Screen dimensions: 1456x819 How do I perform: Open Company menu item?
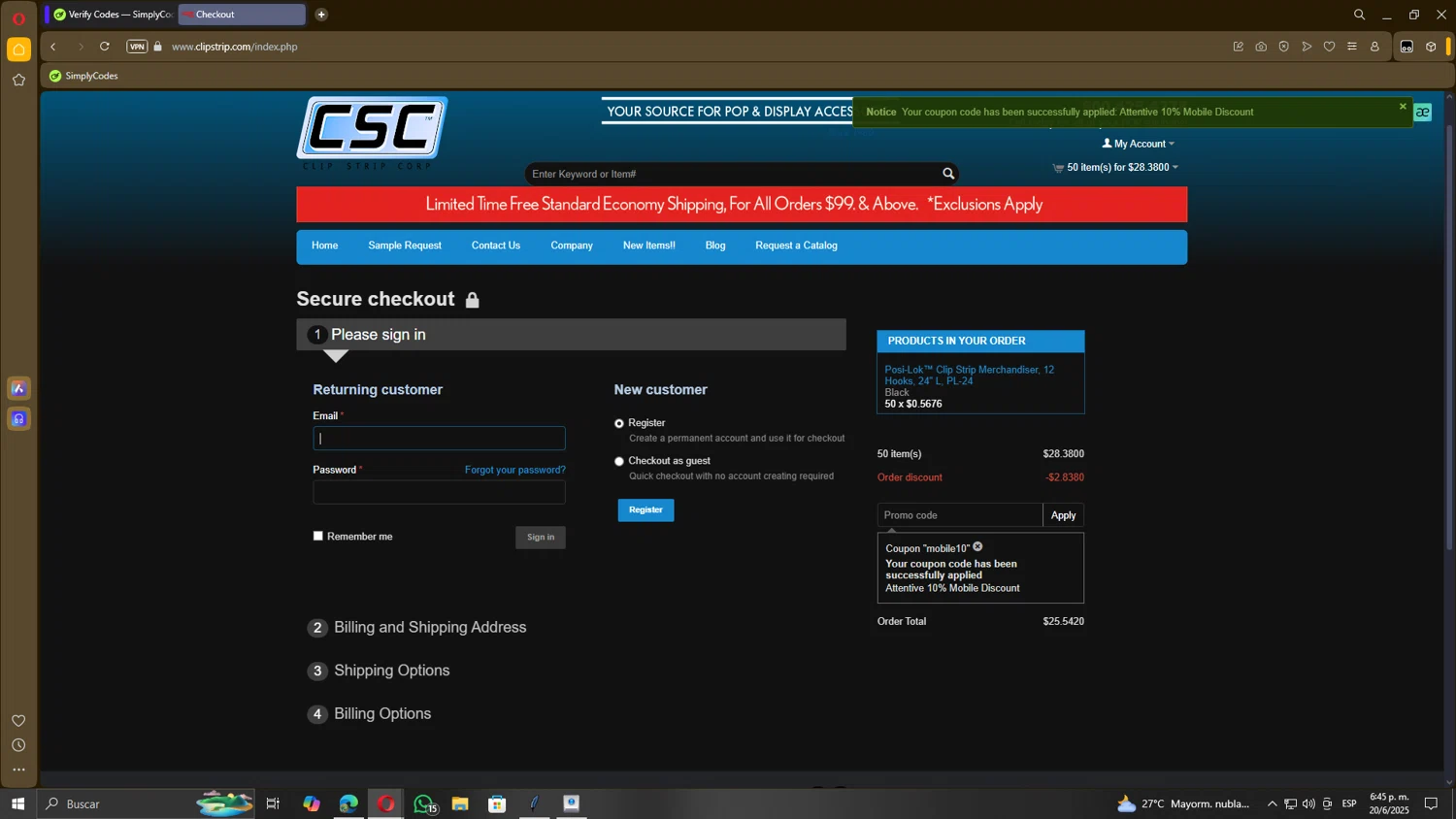(572, 246)
